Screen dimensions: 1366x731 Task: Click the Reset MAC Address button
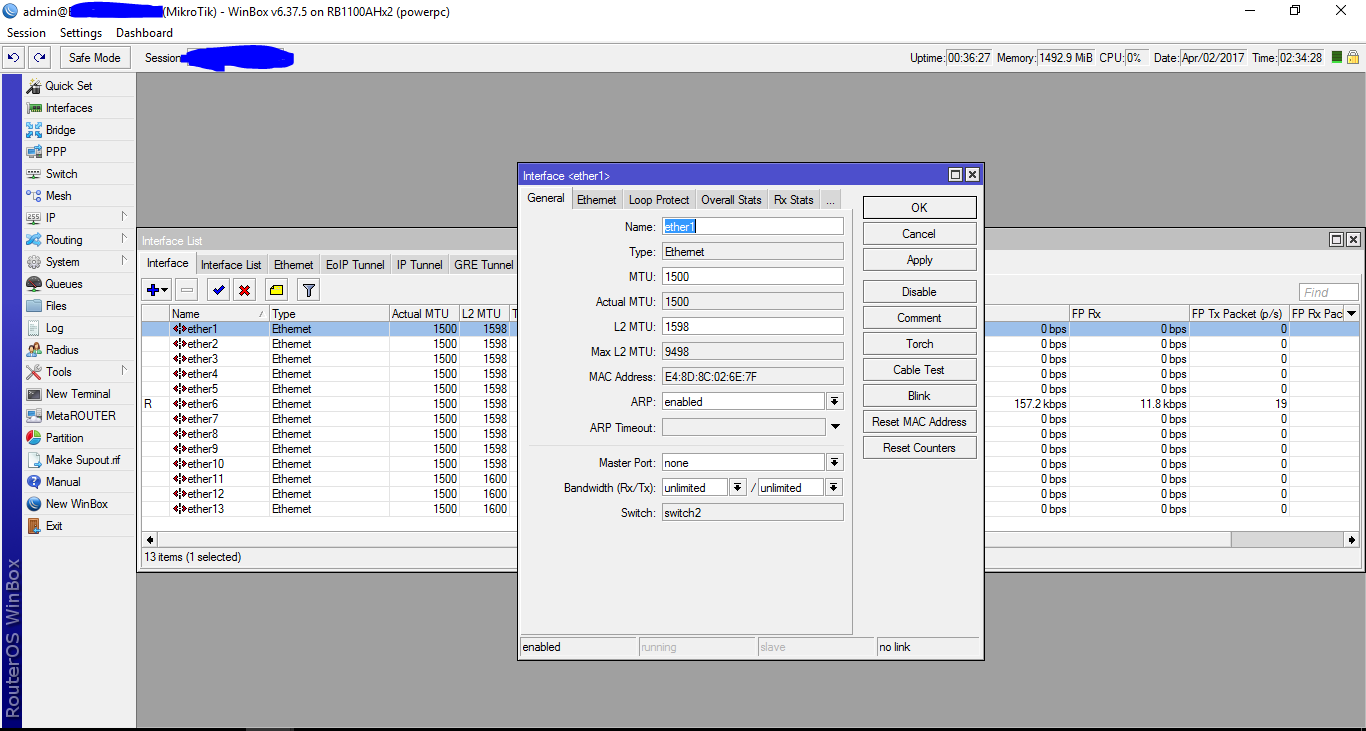click(919, 422)
